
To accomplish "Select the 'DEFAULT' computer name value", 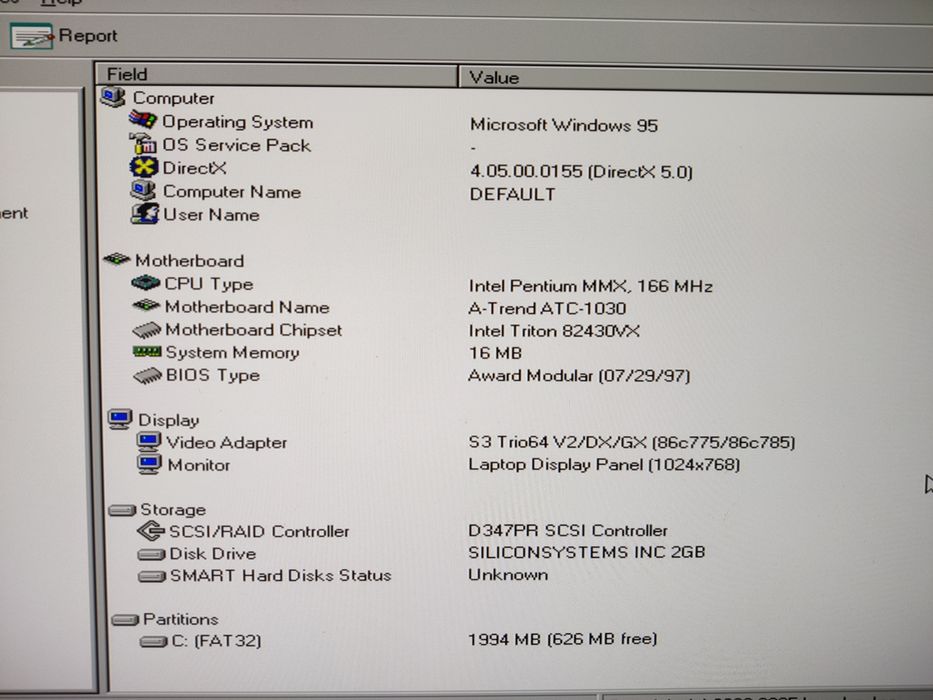I will [512, 194].
